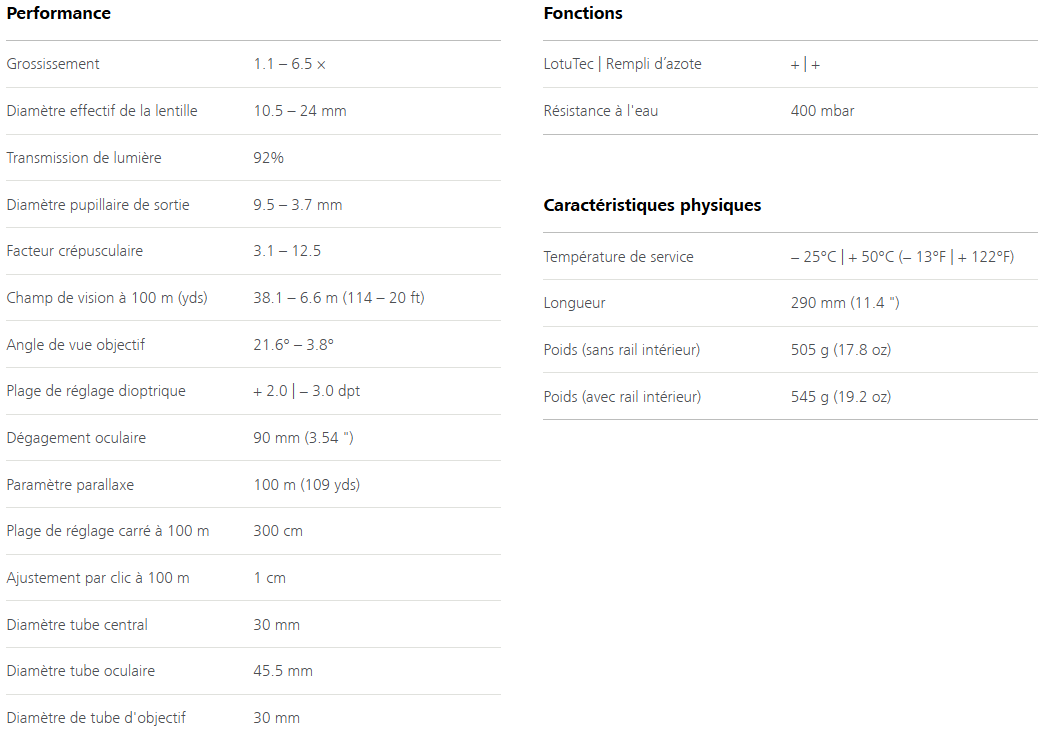Select the Ajustement par clic à 100 m label
The height and width of the screenshot is (731, 1039).
[x=98, y=578]
